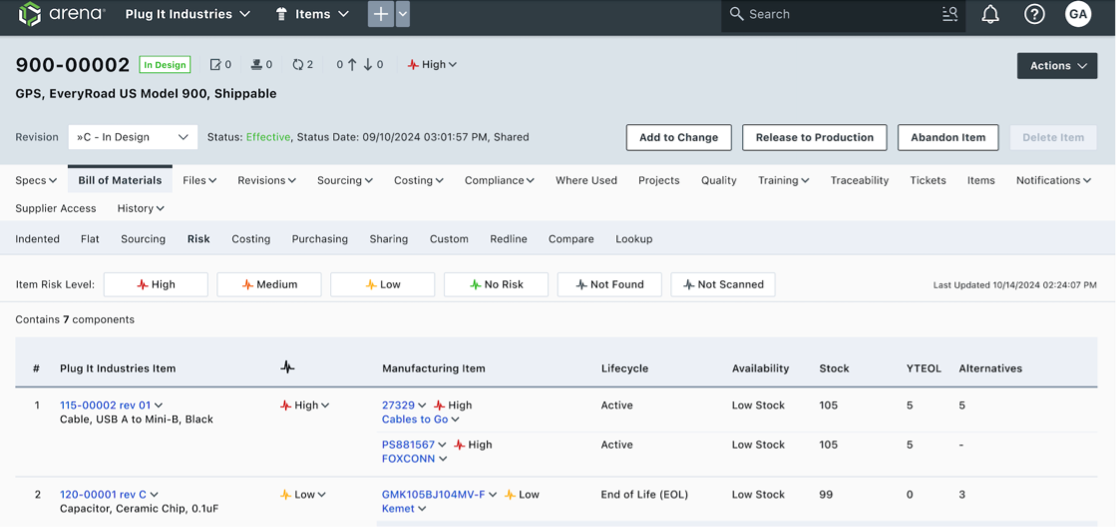Screen dimensions: 1118x531
Task: Switch to the Indented BOM view
Action: tap(38, 239)
